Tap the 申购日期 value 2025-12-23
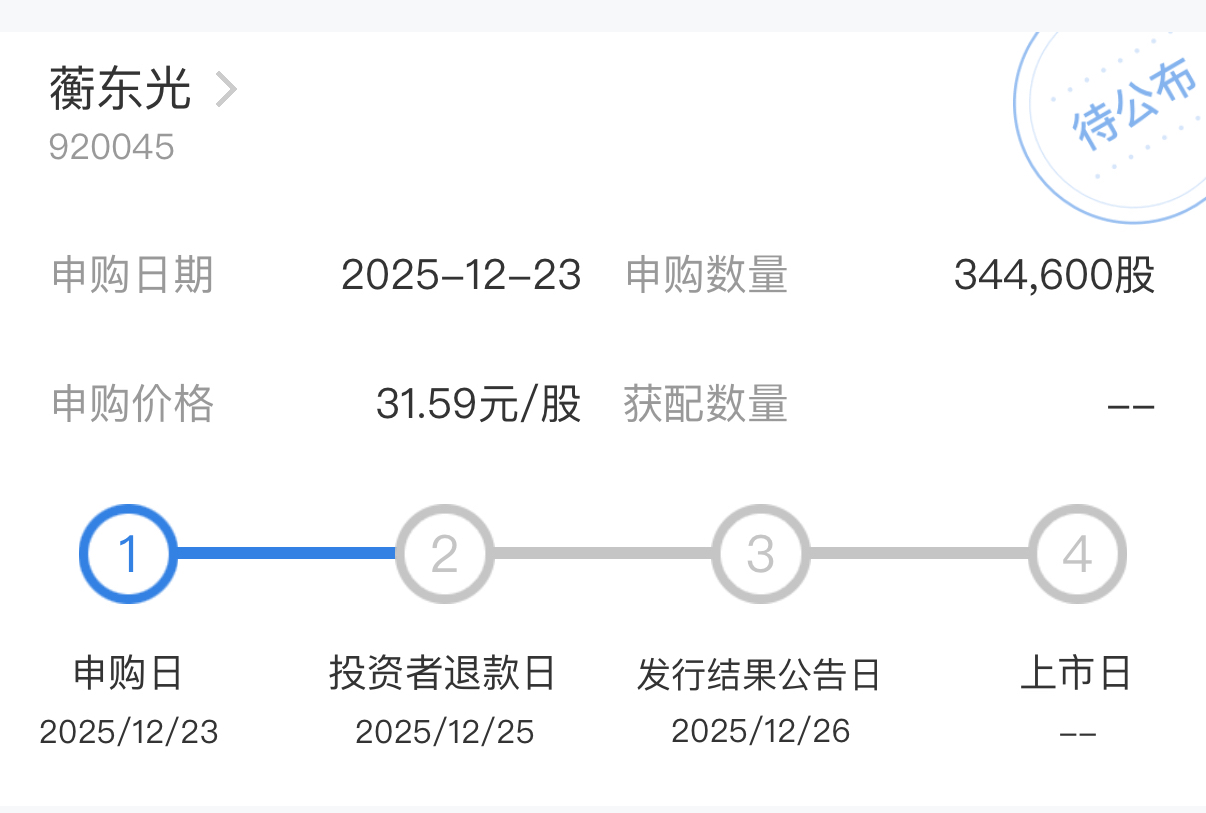The height and width of the screenshot is (813, 1206). pos(461,275)
